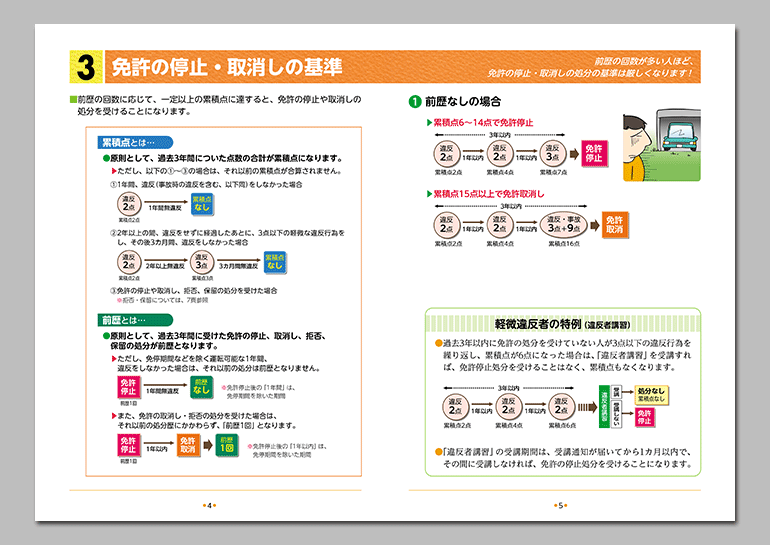Click the 違反・事故 3点+9点 oval
The image size is (770, 545).
(564, 225)
